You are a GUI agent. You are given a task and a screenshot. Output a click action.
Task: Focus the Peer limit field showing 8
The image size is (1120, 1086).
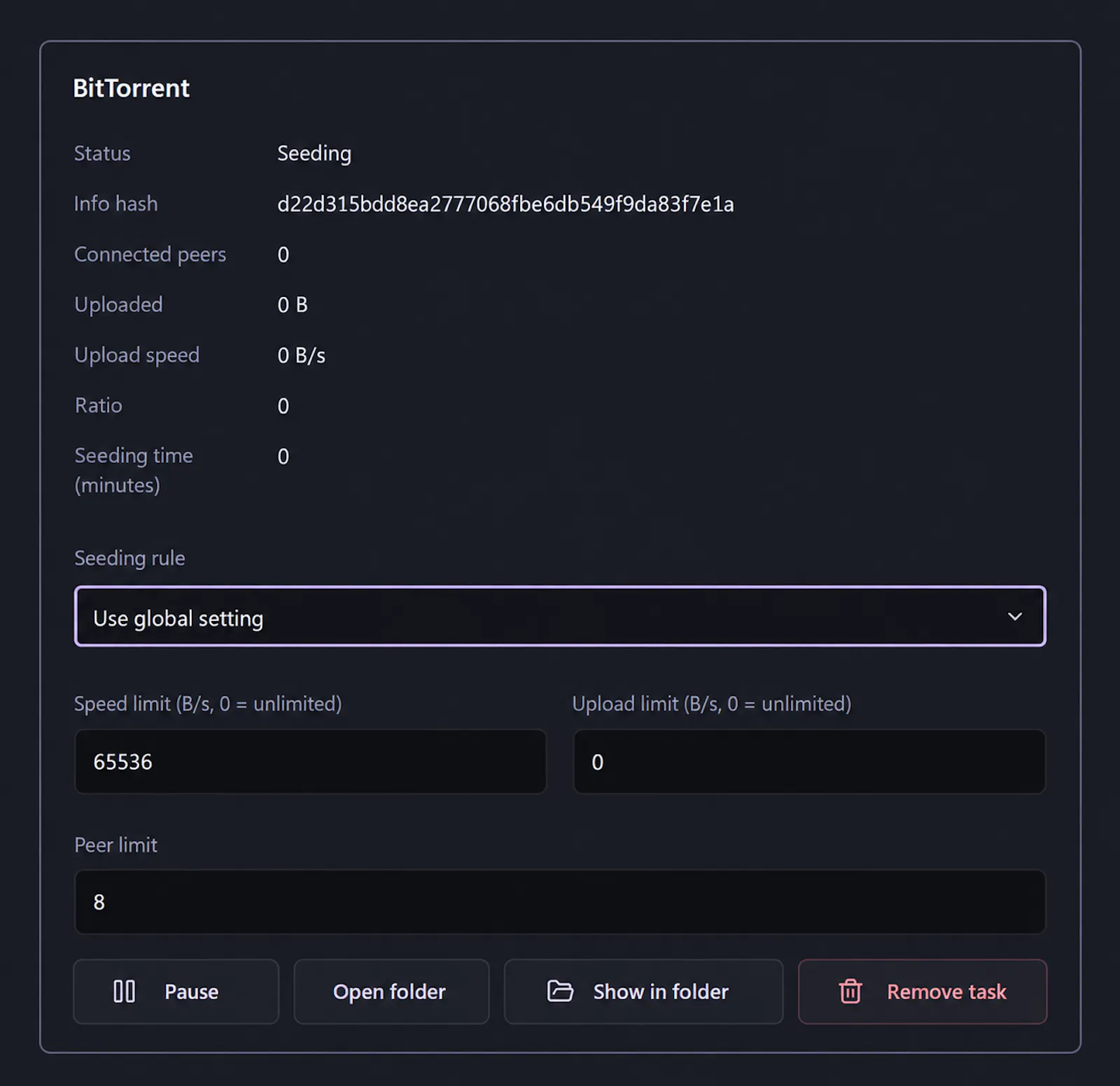pos(560,902)
